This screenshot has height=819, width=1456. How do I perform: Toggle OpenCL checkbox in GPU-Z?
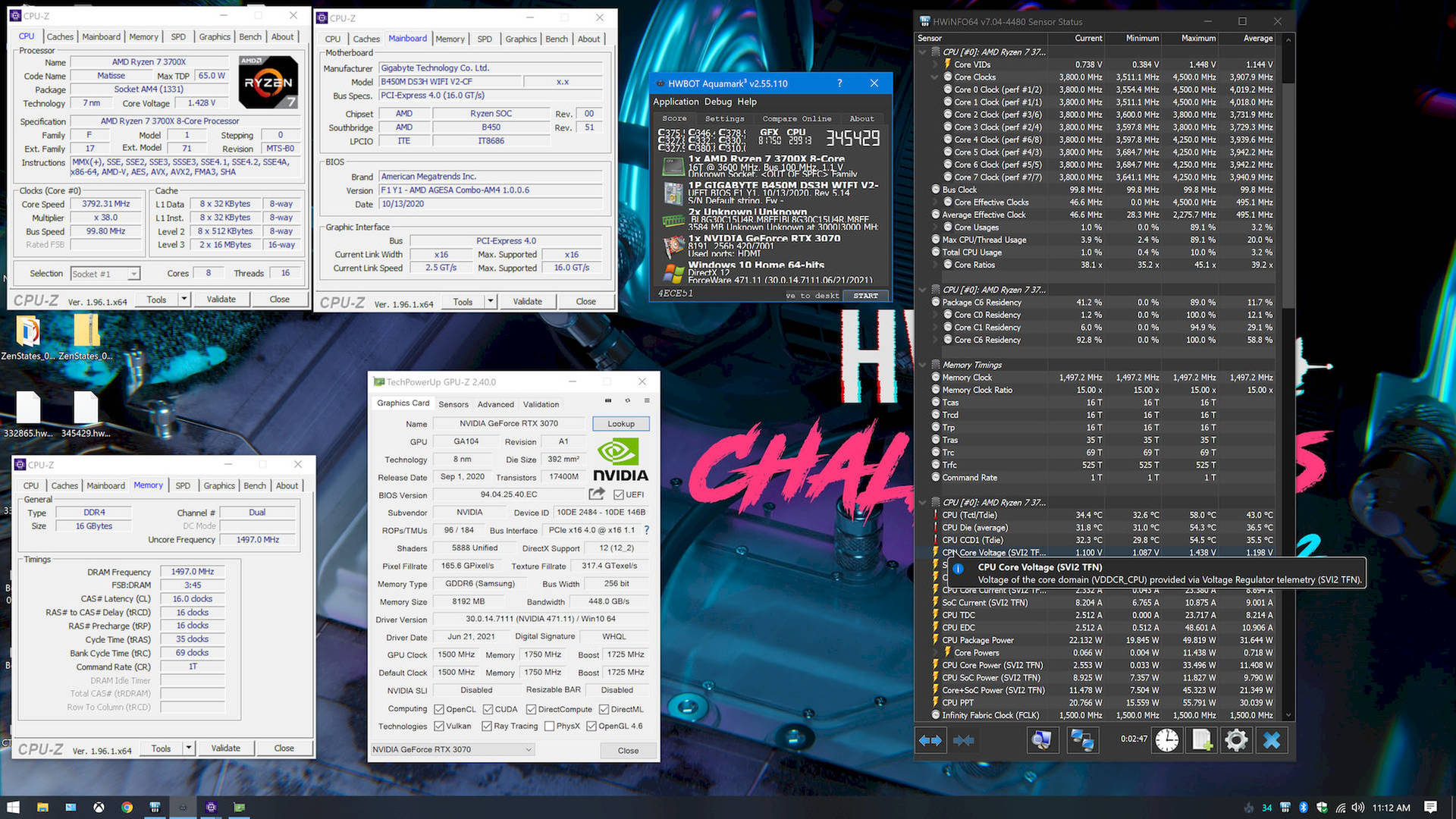point(439,709)
